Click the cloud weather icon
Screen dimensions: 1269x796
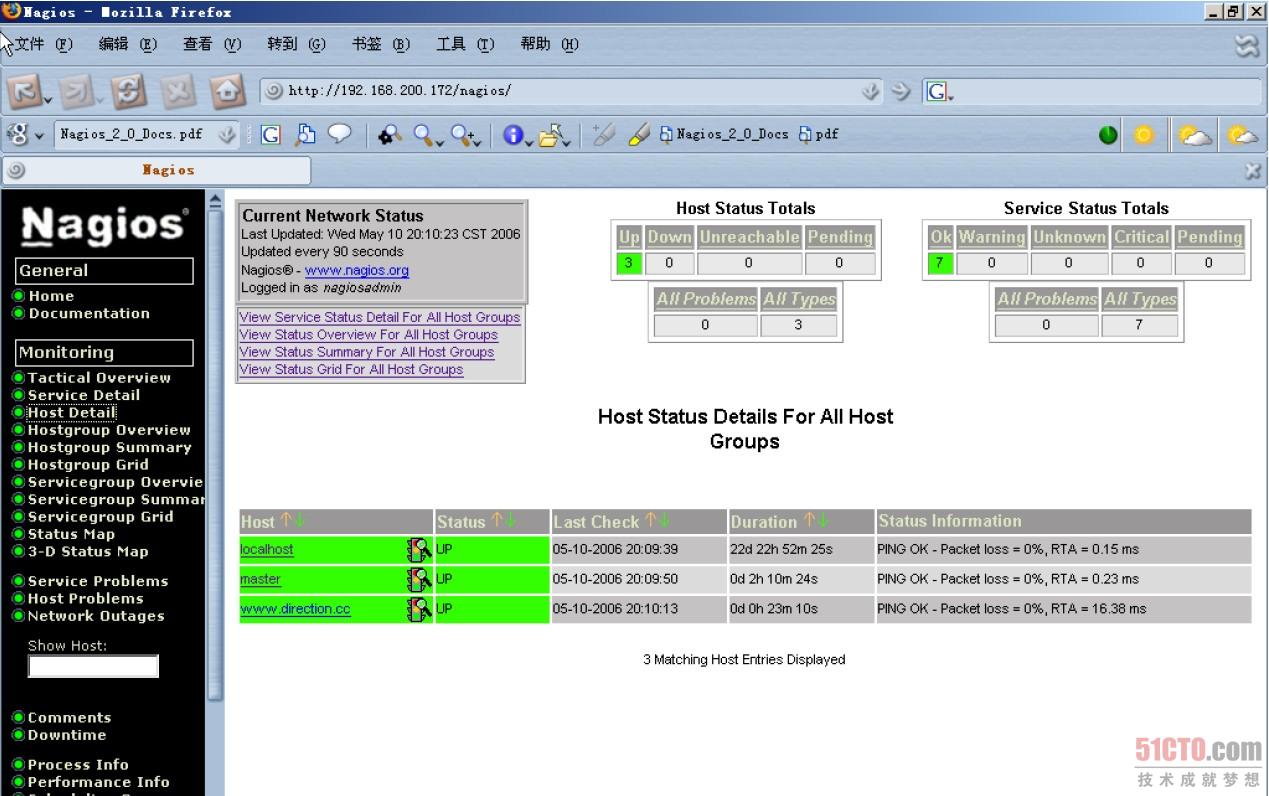click(1195, 135)
